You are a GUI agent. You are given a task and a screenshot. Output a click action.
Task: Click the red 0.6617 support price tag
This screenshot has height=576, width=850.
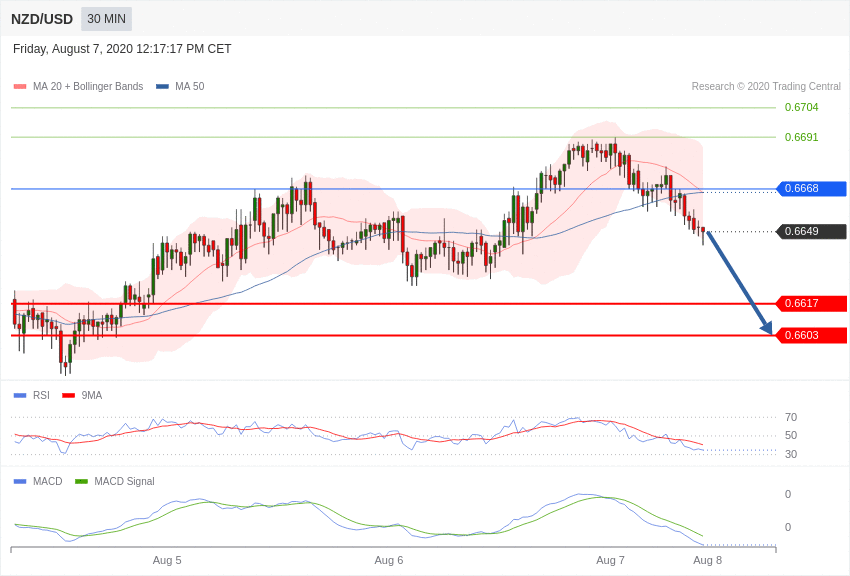coord(812,303)
